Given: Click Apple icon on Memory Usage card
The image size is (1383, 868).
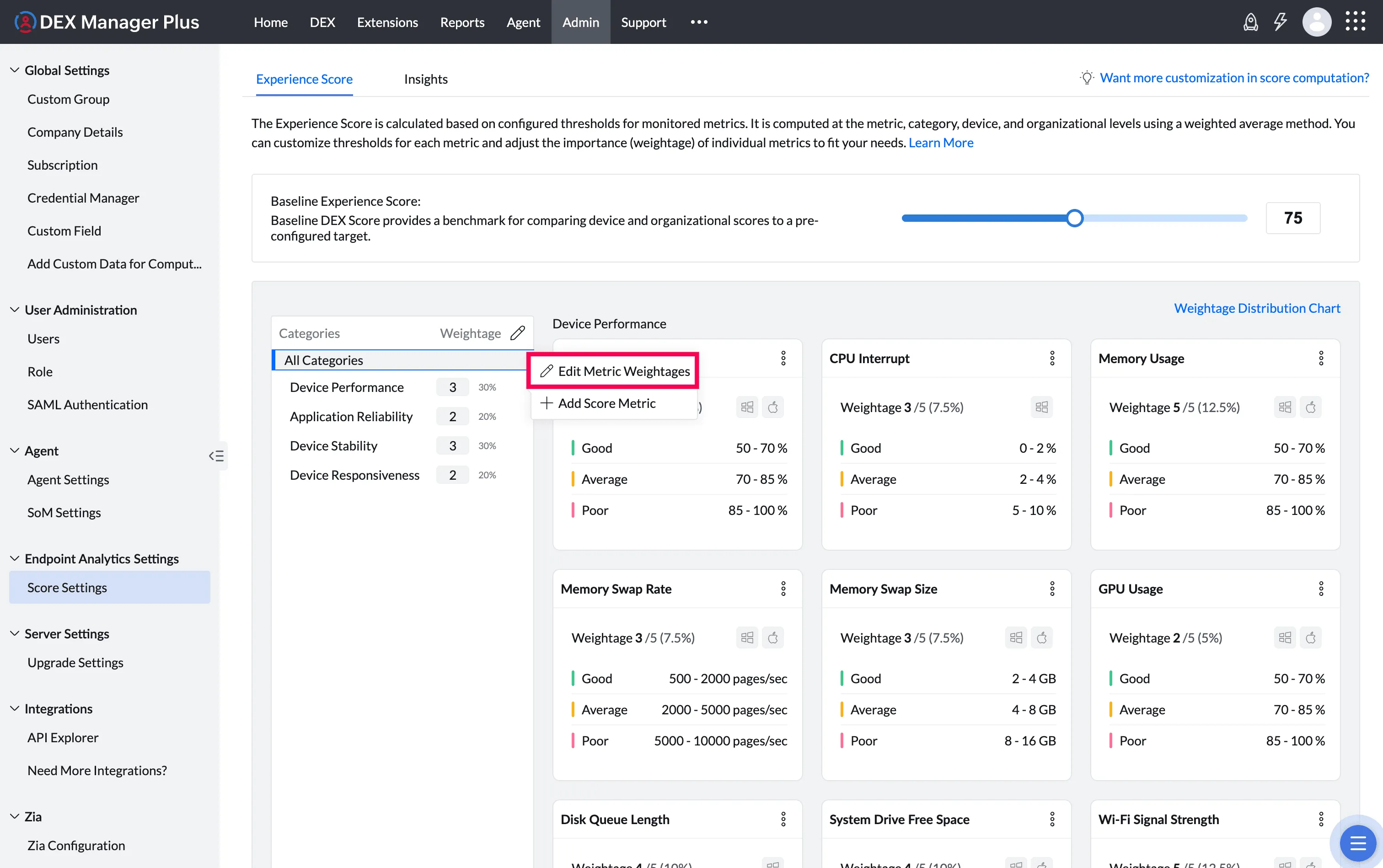Looking at the screenshot, I should click(x=1311, y=407).
